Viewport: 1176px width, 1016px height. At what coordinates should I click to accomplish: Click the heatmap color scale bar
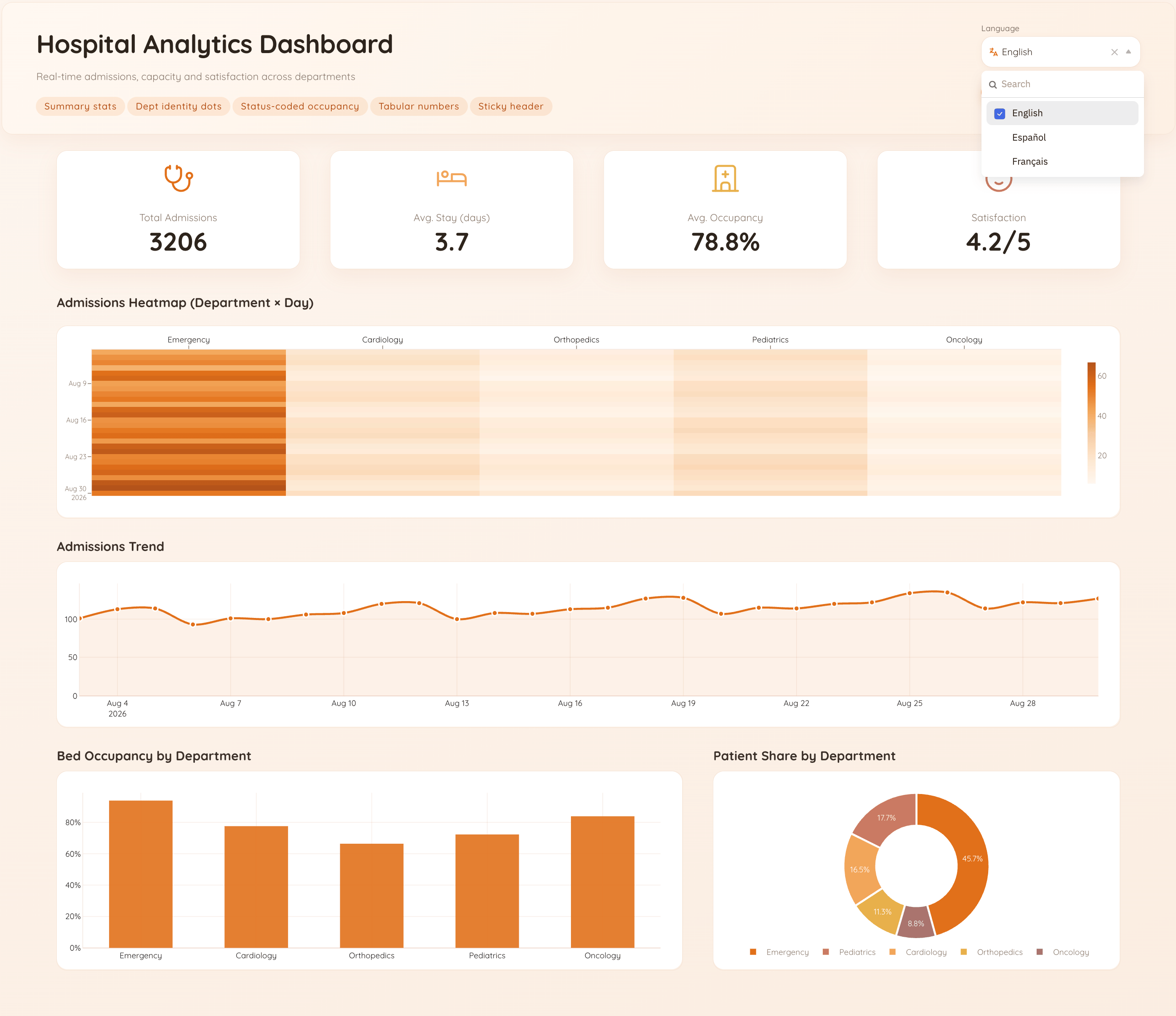(x=1091, y=423)
